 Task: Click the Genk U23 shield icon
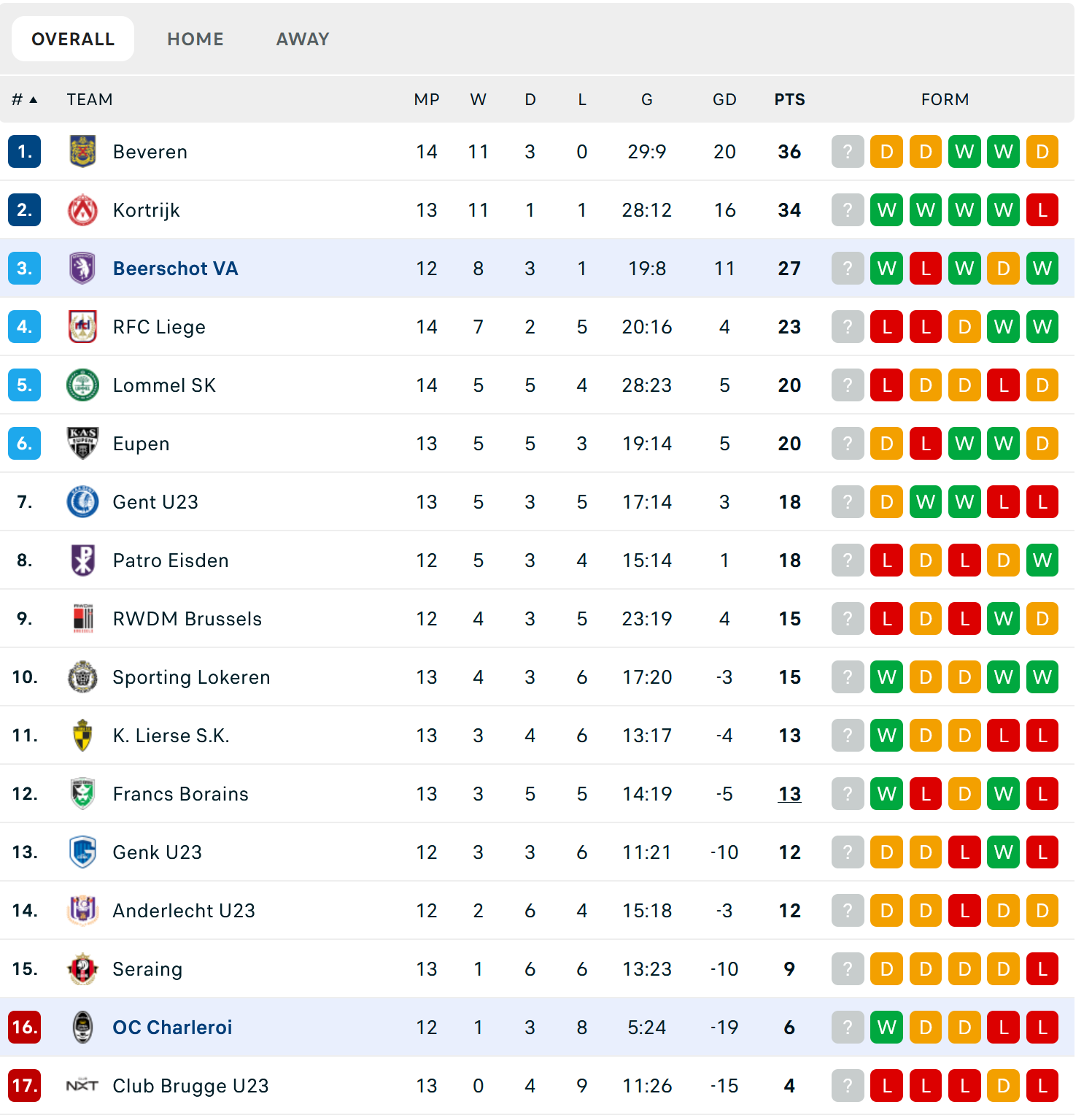[x=82, y=852]
